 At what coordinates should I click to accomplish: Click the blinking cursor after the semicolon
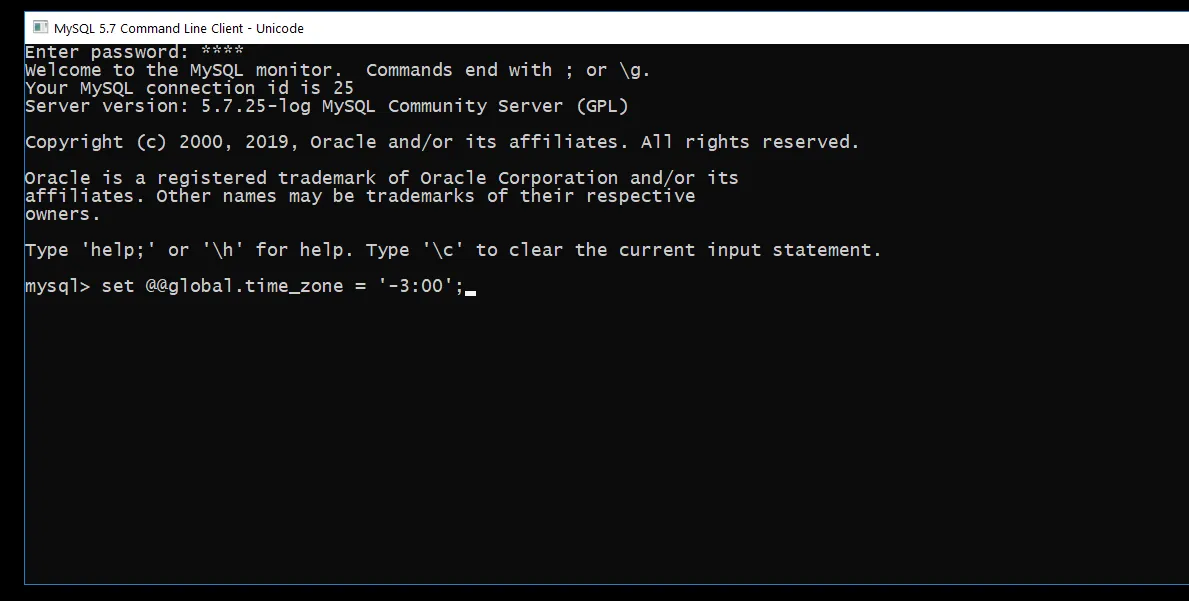(470, 292)
